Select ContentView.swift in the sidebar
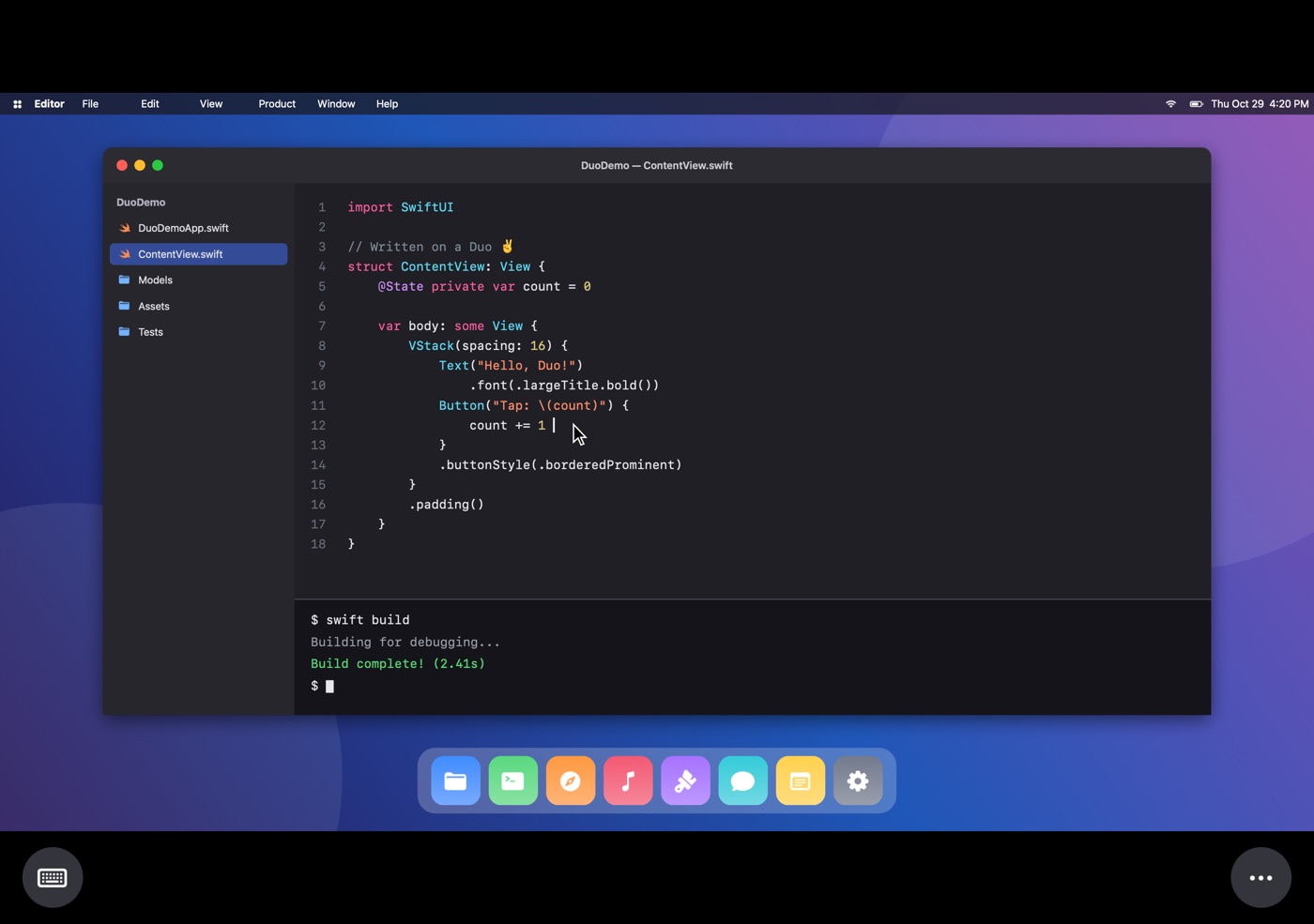 [199, 254]
